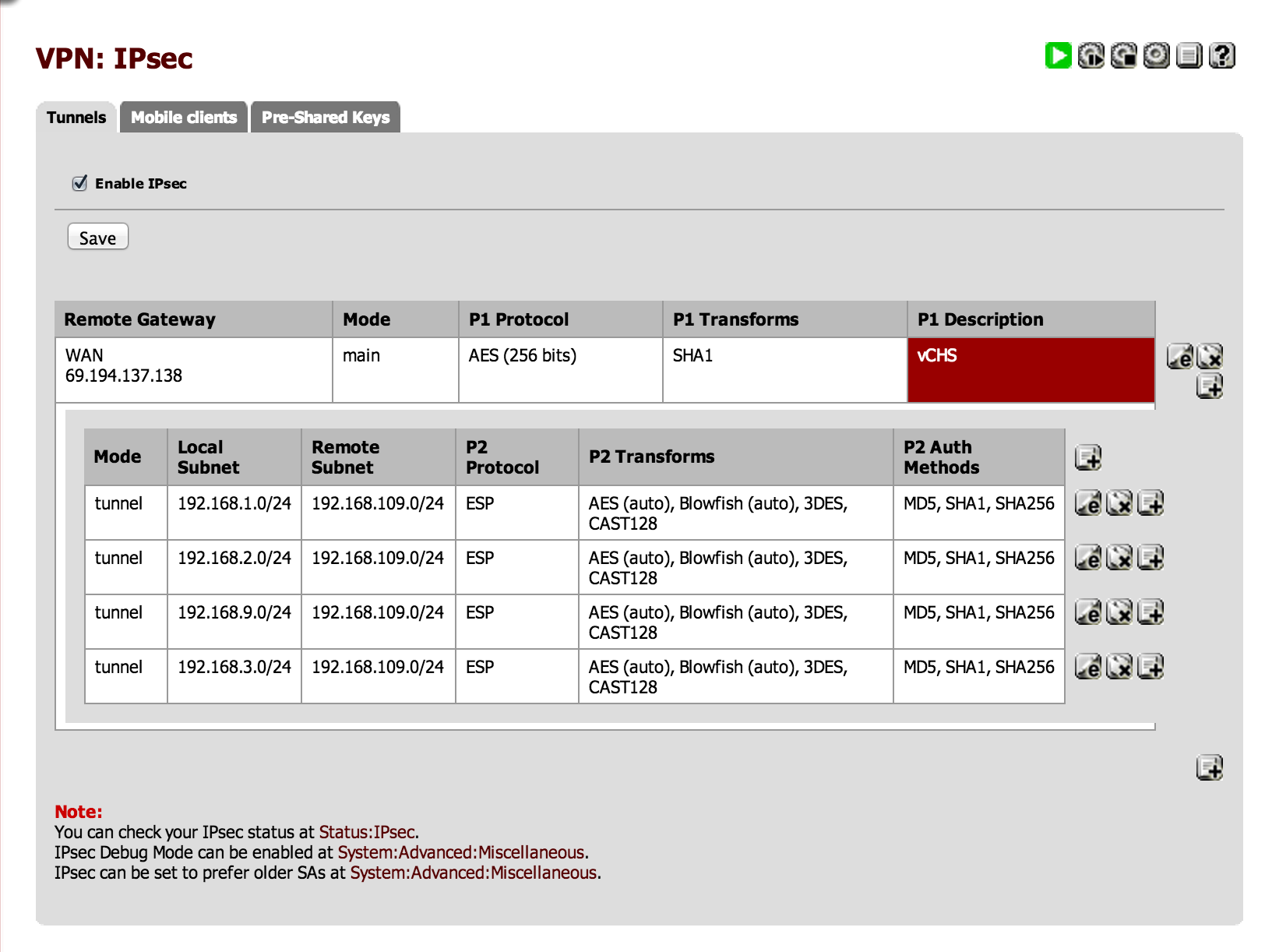Viewport: 1265px width, 952px height.
Task: Add phase 2 entry from P2 header row
Action: pyautogui.click(x=1087, y=457)
